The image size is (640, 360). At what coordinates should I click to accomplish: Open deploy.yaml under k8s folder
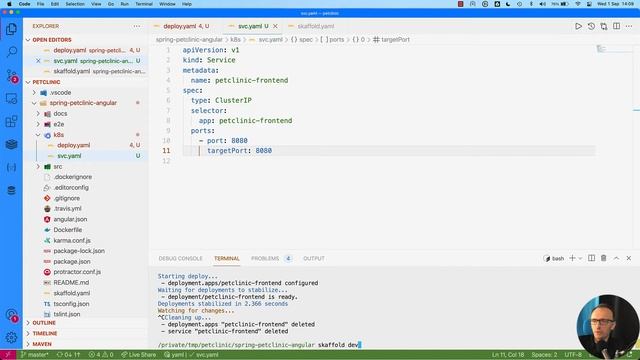(73, 145)
